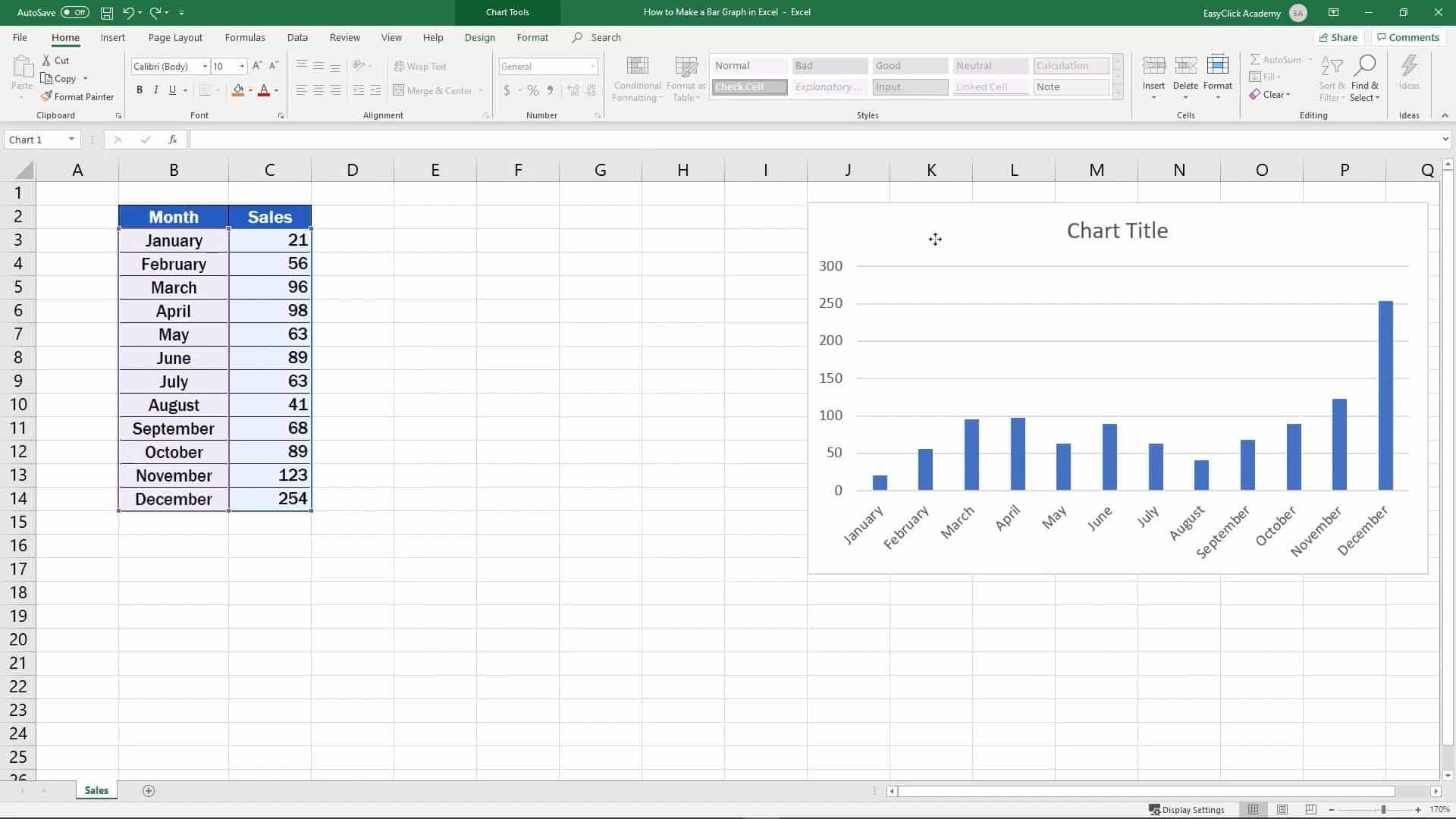Open the Comments button
Viewport: 1456px width, 819px height.
[x=1407, y=37]
